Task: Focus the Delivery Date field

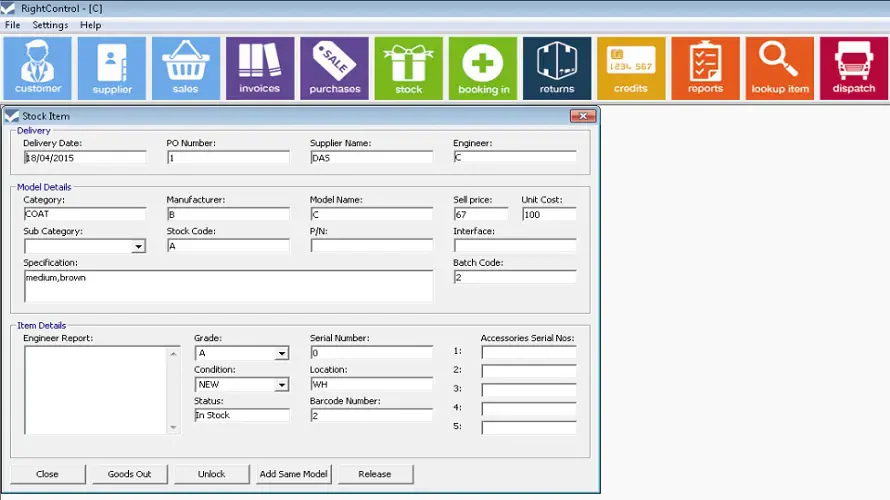Action: (x=85, y=158)
